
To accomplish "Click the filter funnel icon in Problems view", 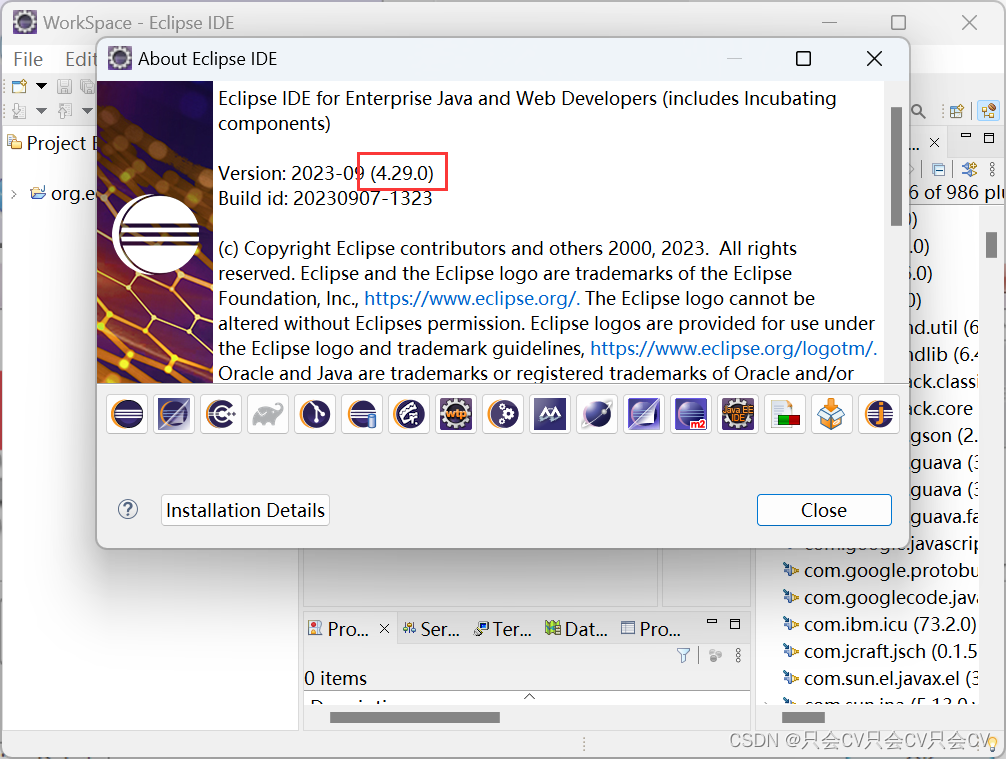I will pos(683,655).
